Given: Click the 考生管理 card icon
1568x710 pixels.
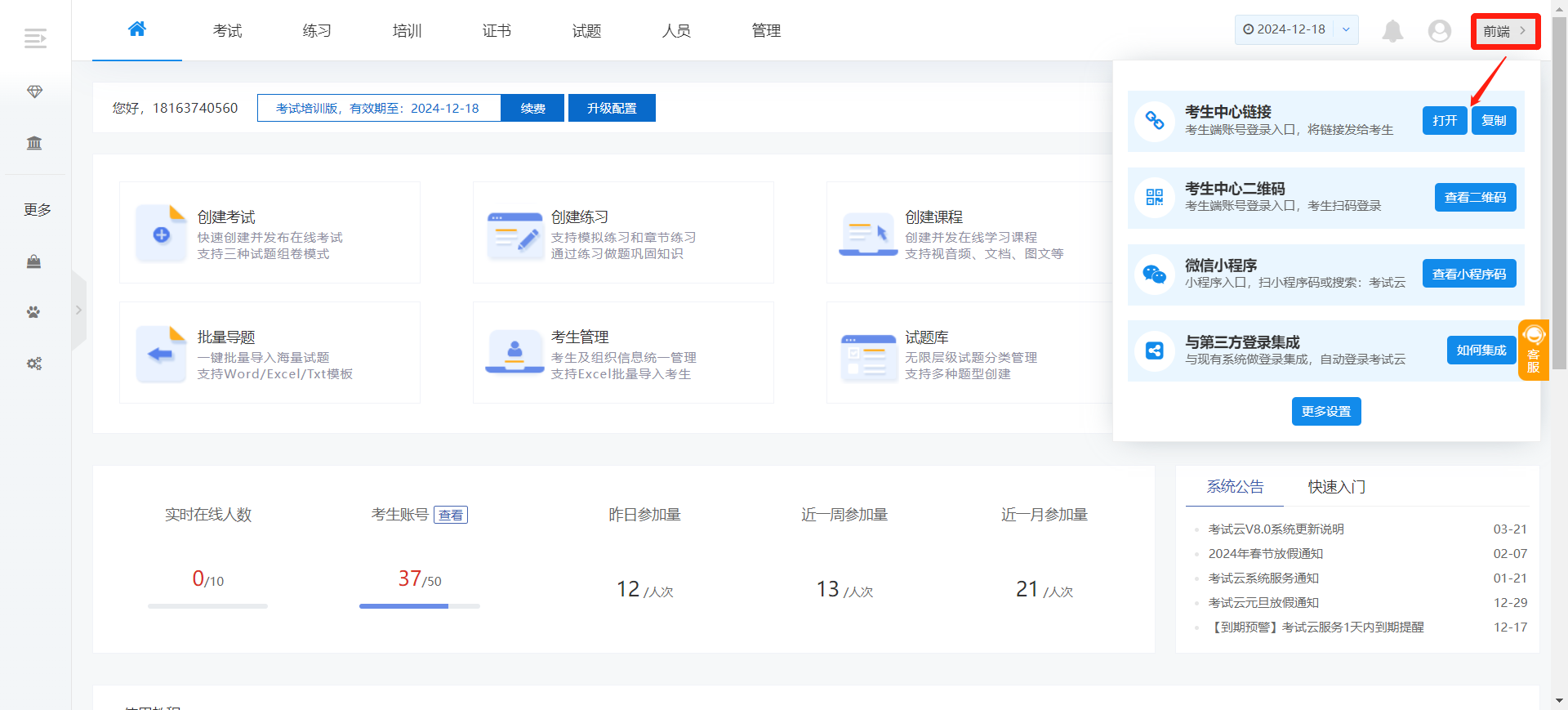Looking at the screenshot, I should point(514,352).
